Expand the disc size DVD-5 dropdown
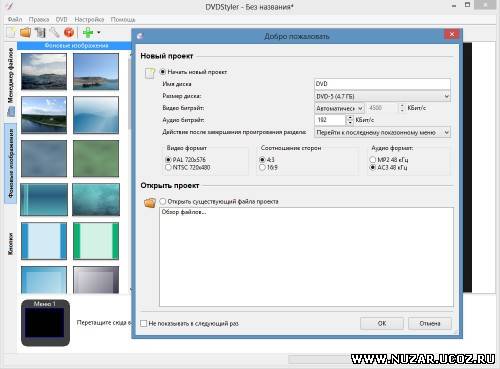This screenshot has width=500, height=369. click(x=382, y=97)
